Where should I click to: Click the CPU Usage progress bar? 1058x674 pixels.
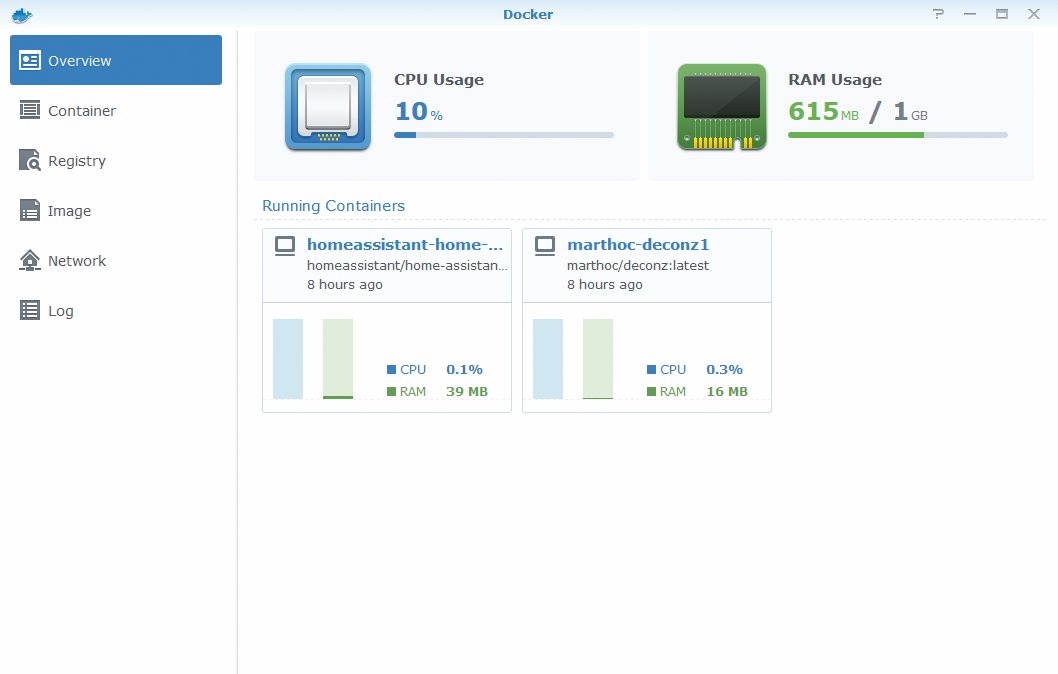click(504, 135)
